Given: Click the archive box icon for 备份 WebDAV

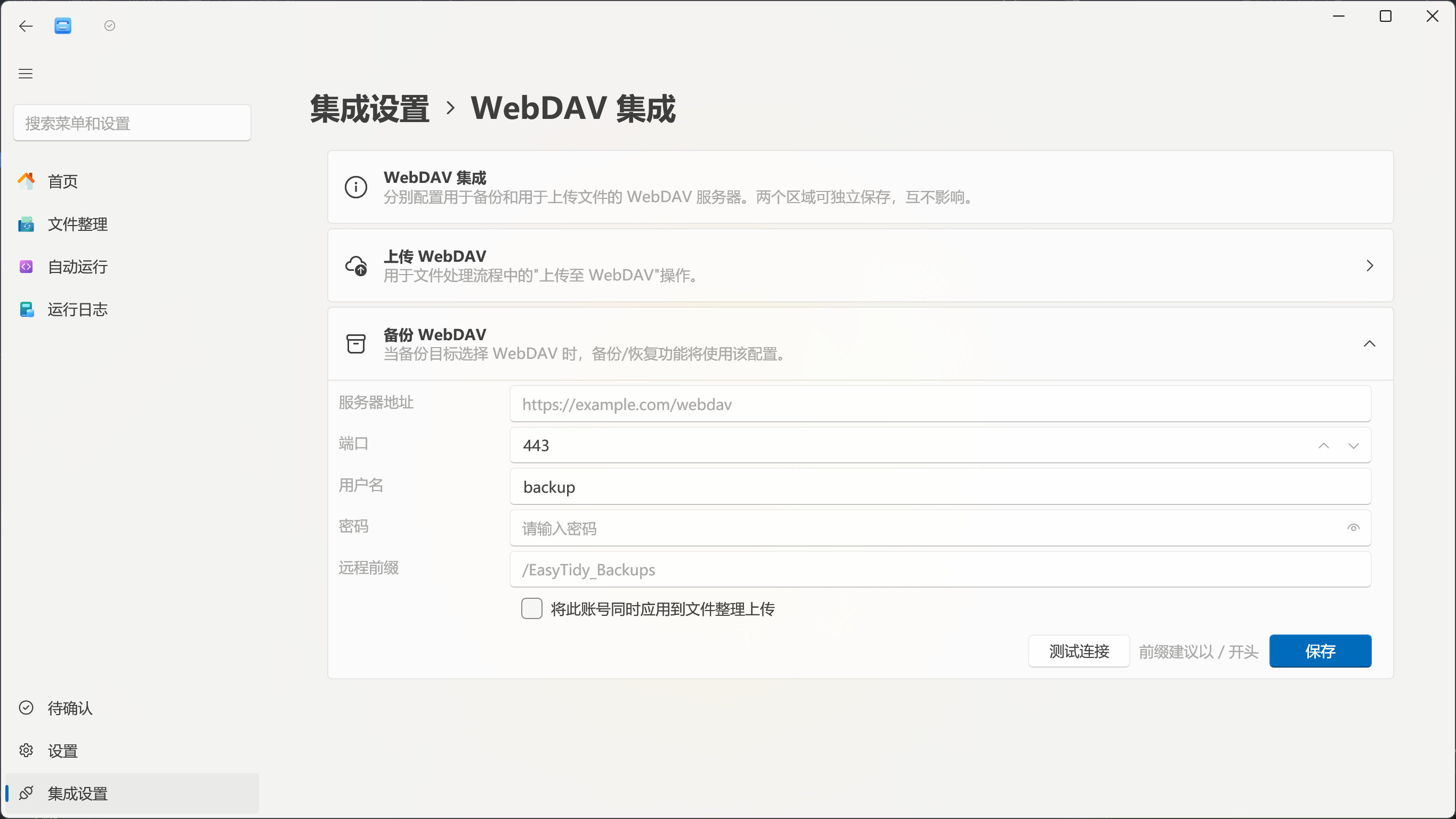Looking at the screenshot, I should [356, 343].
